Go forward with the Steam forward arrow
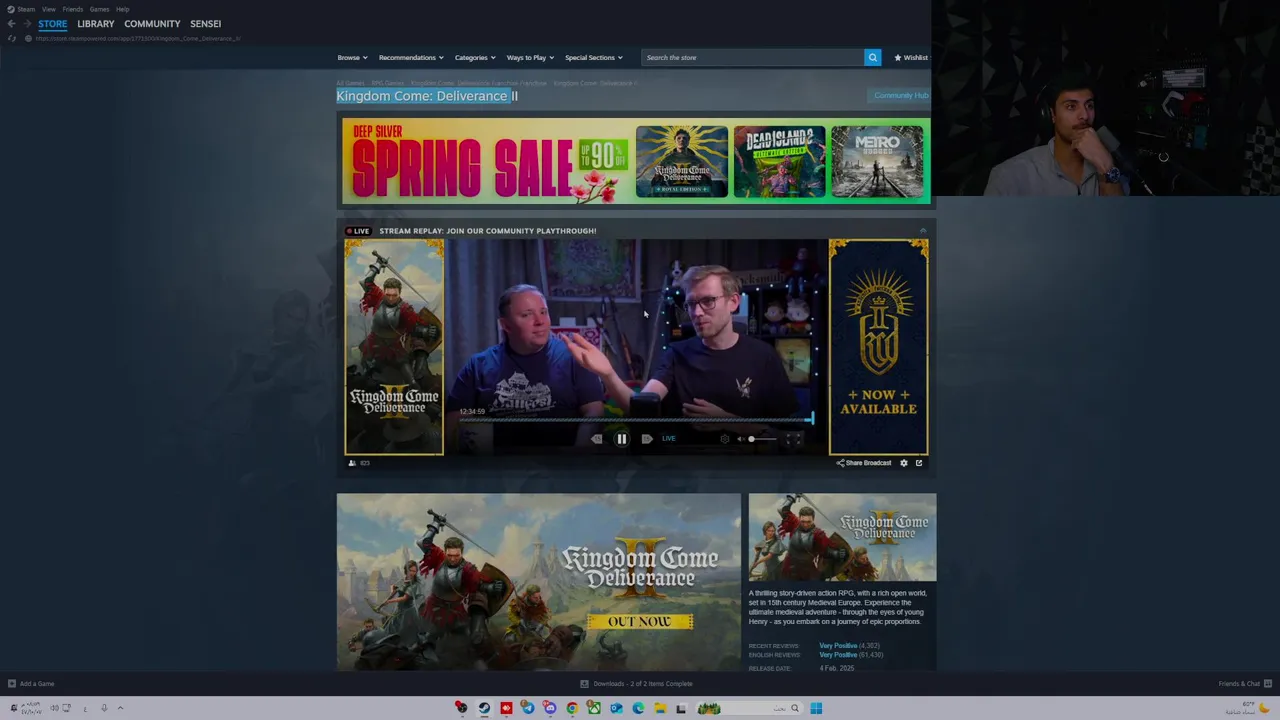The image size is (1280, 720). 27,23
